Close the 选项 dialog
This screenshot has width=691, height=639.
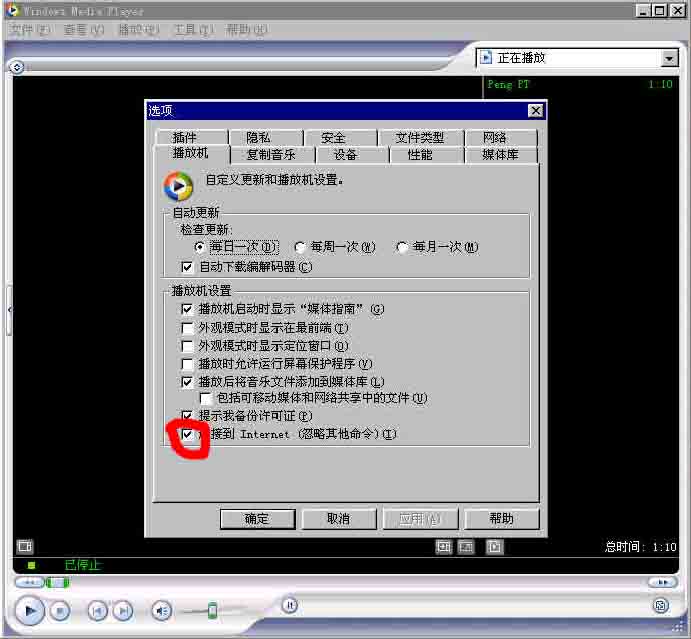tap(535, 111)
